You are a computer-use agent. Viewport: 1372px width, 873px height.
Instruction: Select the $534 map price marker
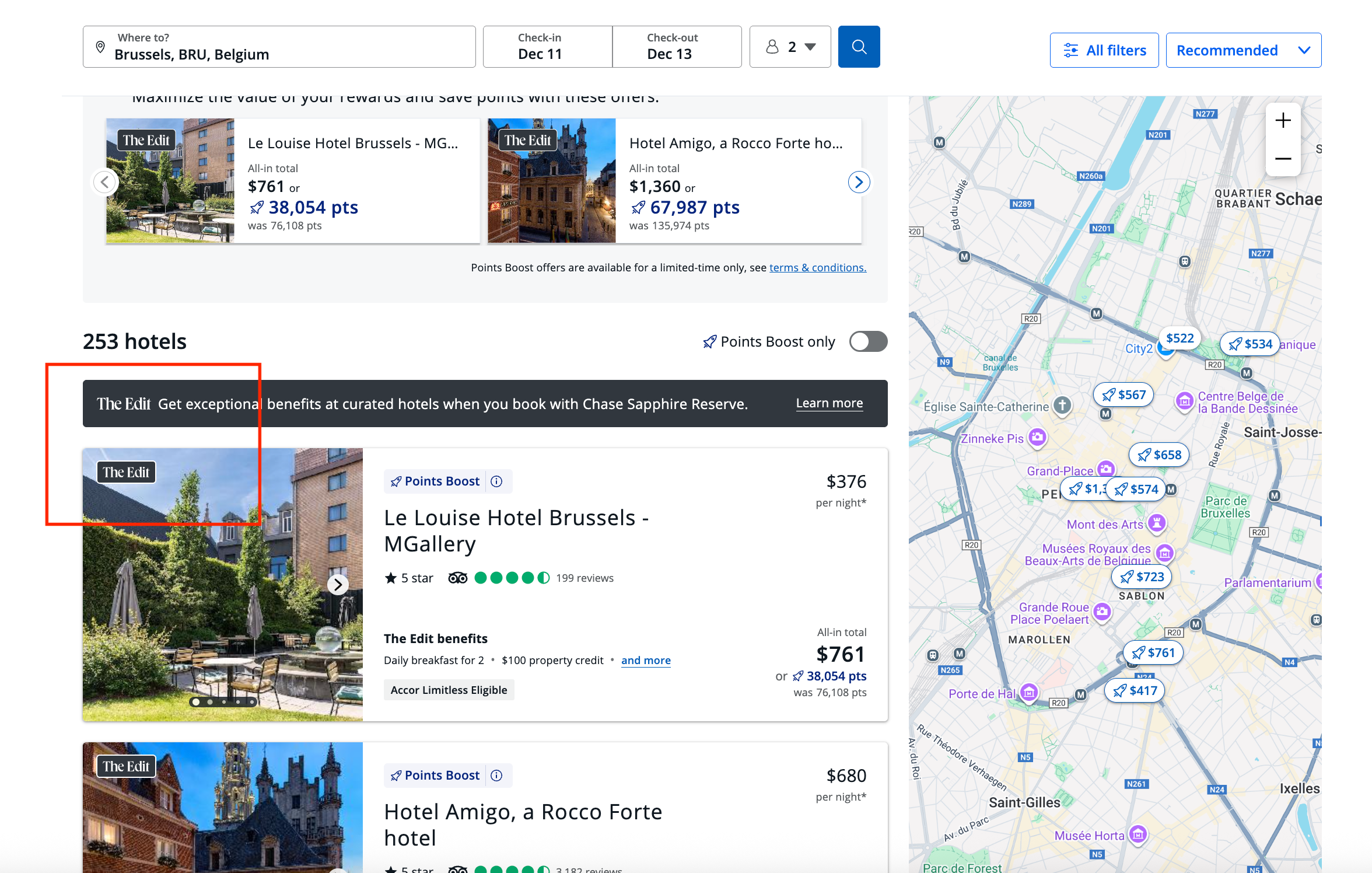click(x=1250, y=344)
